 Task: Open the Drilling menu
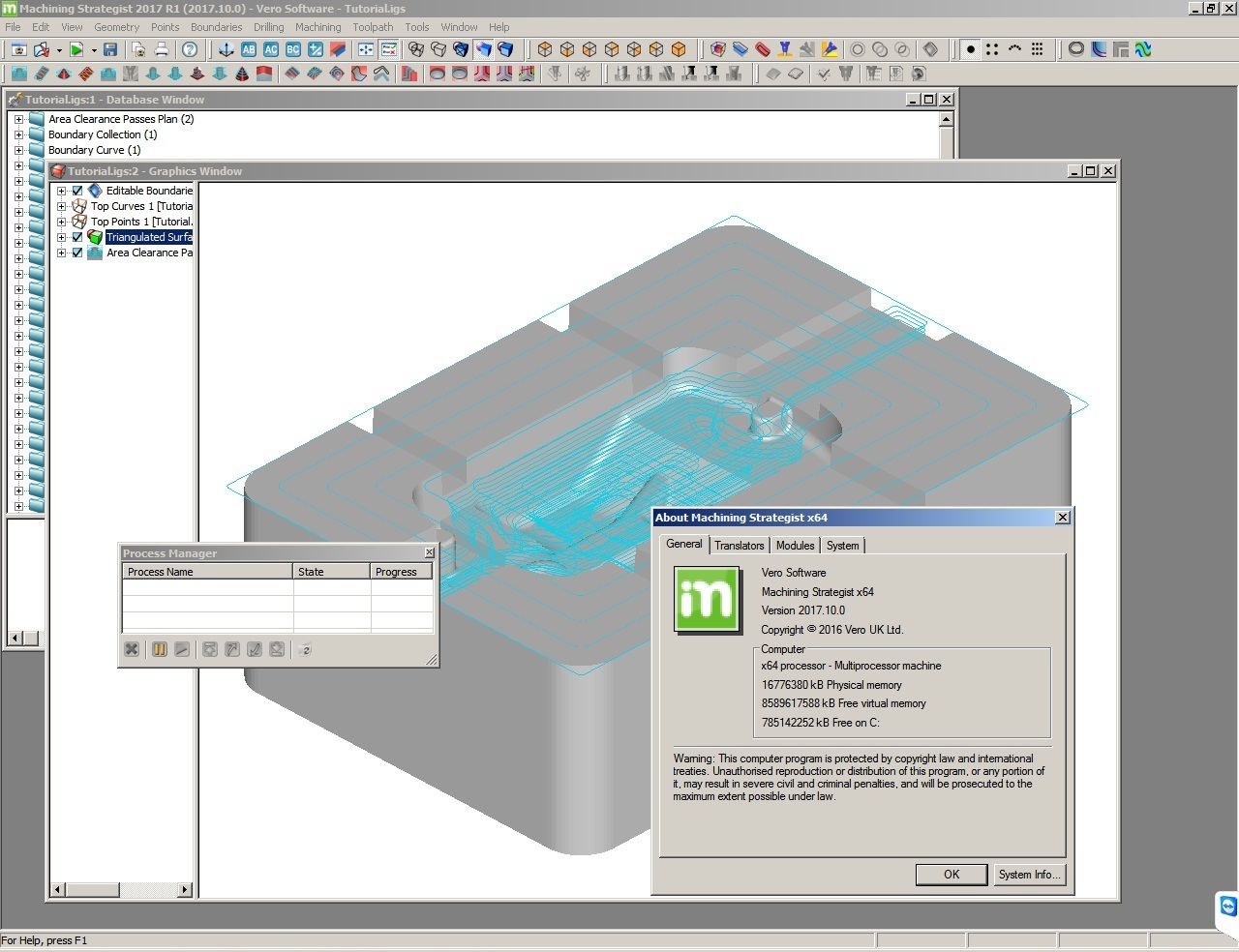268,27
